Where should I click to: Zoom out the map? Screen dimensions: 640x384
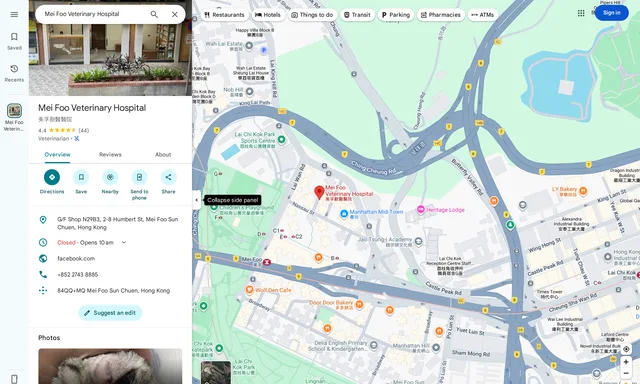[x=626, y=373]
